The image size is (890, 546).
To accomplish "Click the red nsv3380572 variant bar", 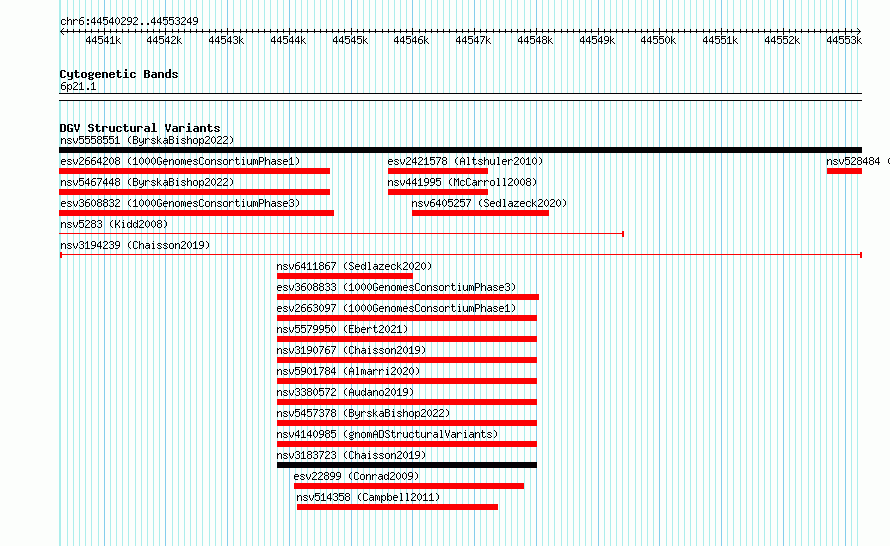I will pyautogui.click(x=406, y=402).
